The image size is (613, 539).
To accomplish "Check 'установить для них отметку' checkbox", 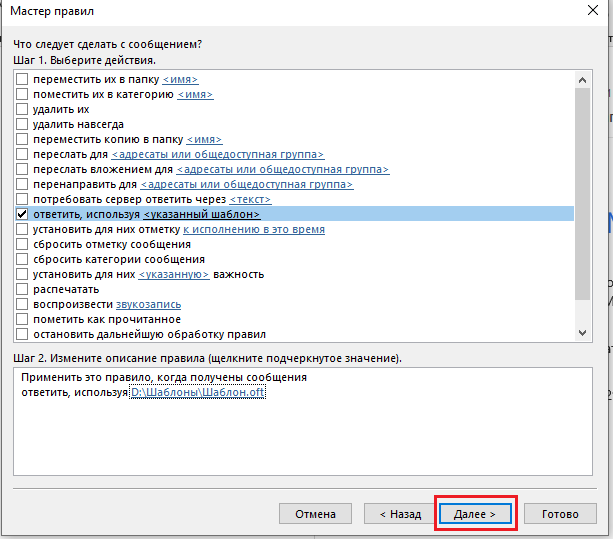I will [22, 229].
